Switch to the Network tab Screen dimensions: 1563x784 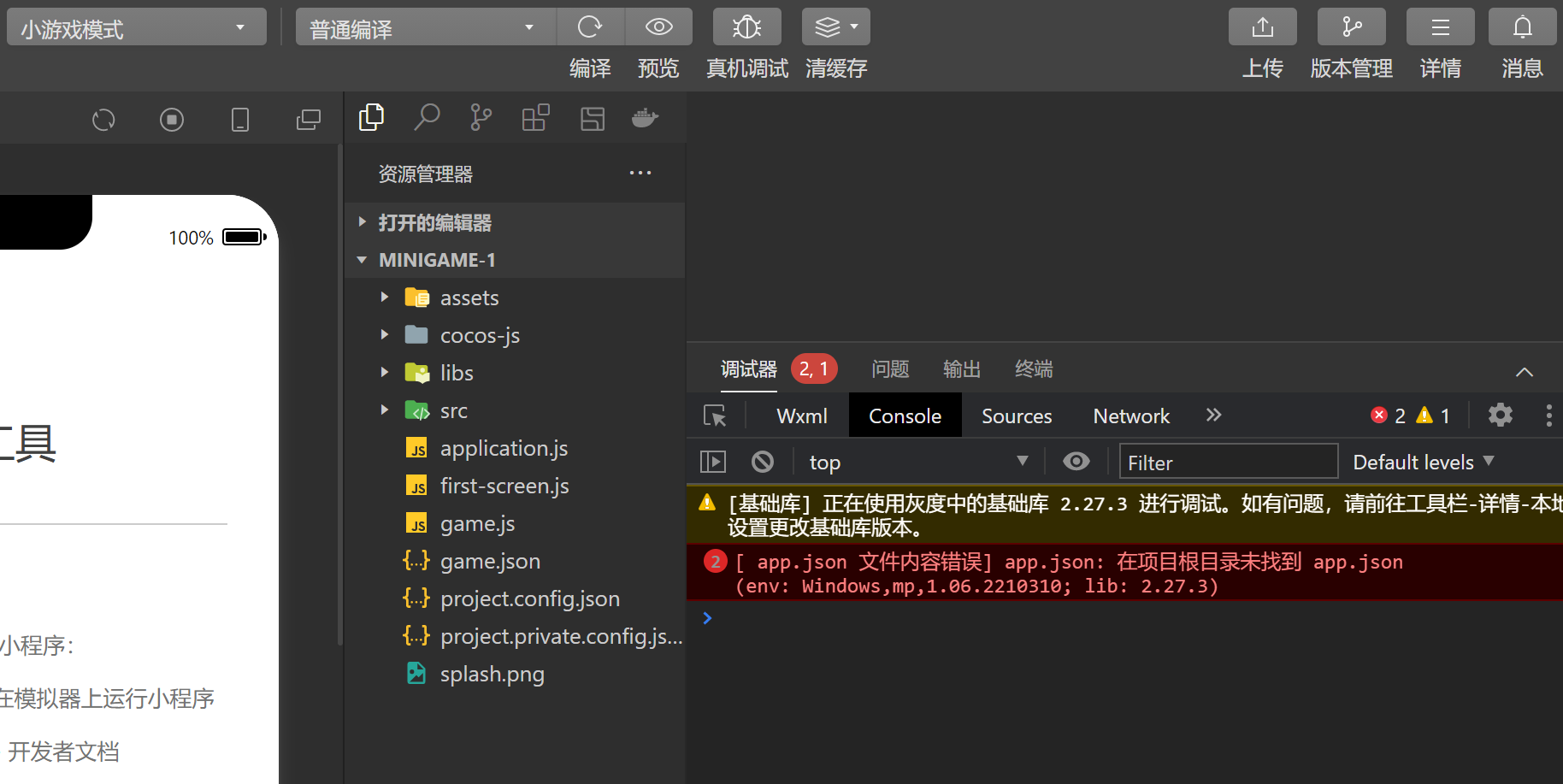point(1131,416)
